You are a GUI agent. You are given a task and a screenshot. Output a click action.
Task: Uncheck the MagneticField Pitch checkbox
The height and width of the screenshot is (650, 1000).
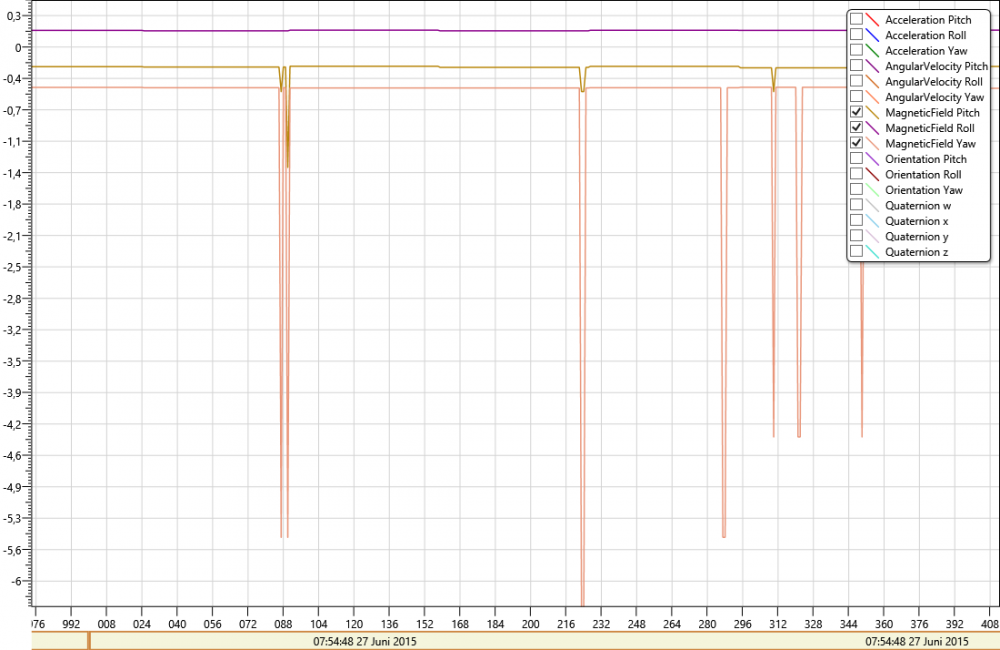point(856,113)
